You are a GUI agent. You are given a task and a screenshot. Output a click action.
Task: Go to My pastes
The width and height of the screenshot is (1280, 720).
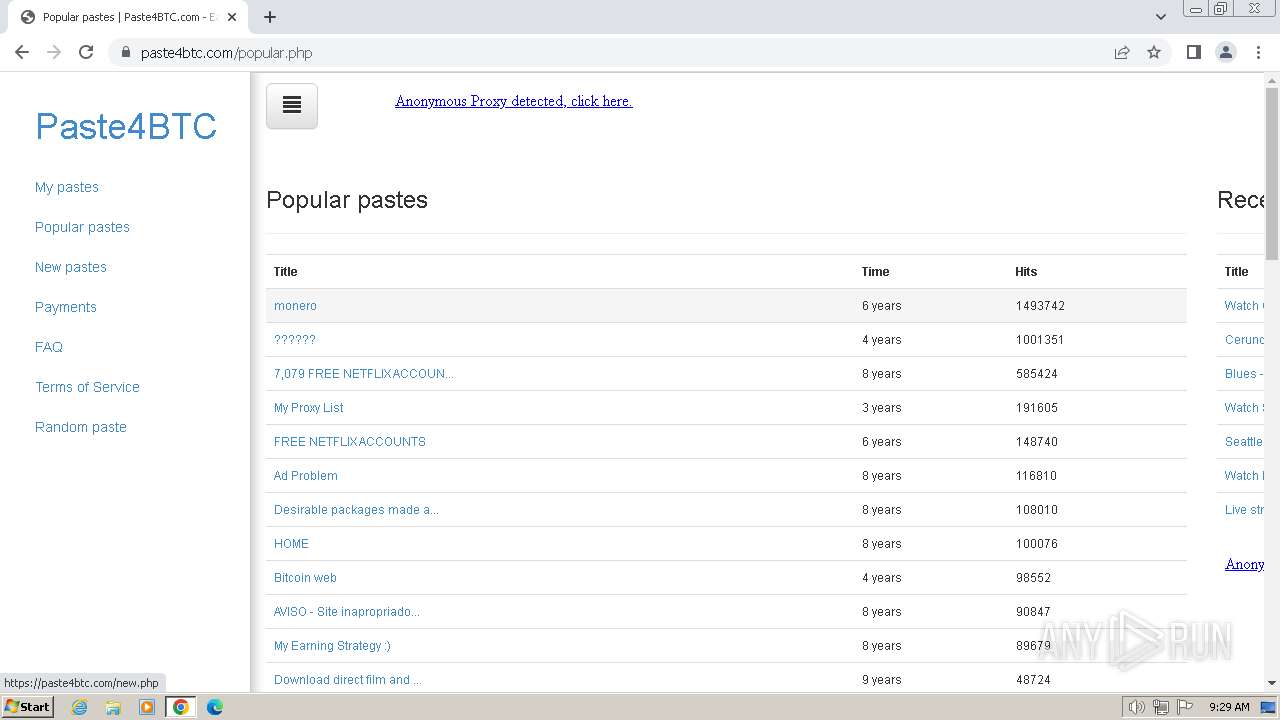[67, 187]
